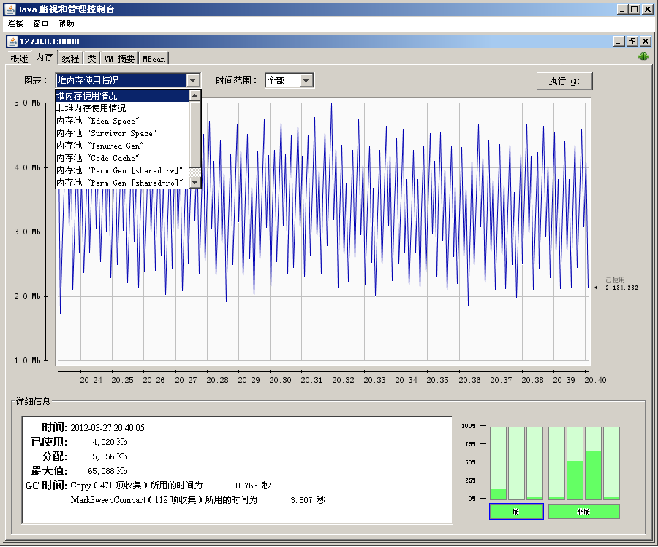658x547 pixels.
Task: Switch to the MBean tab
Action: pos(154,59)
